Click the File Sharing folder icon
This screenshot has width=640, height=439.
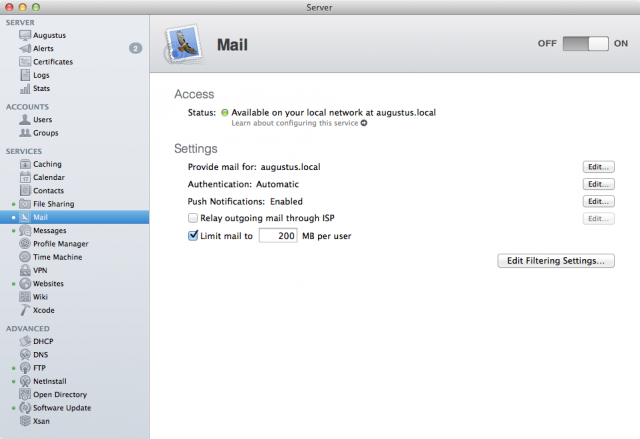click(x=25, y=204)
